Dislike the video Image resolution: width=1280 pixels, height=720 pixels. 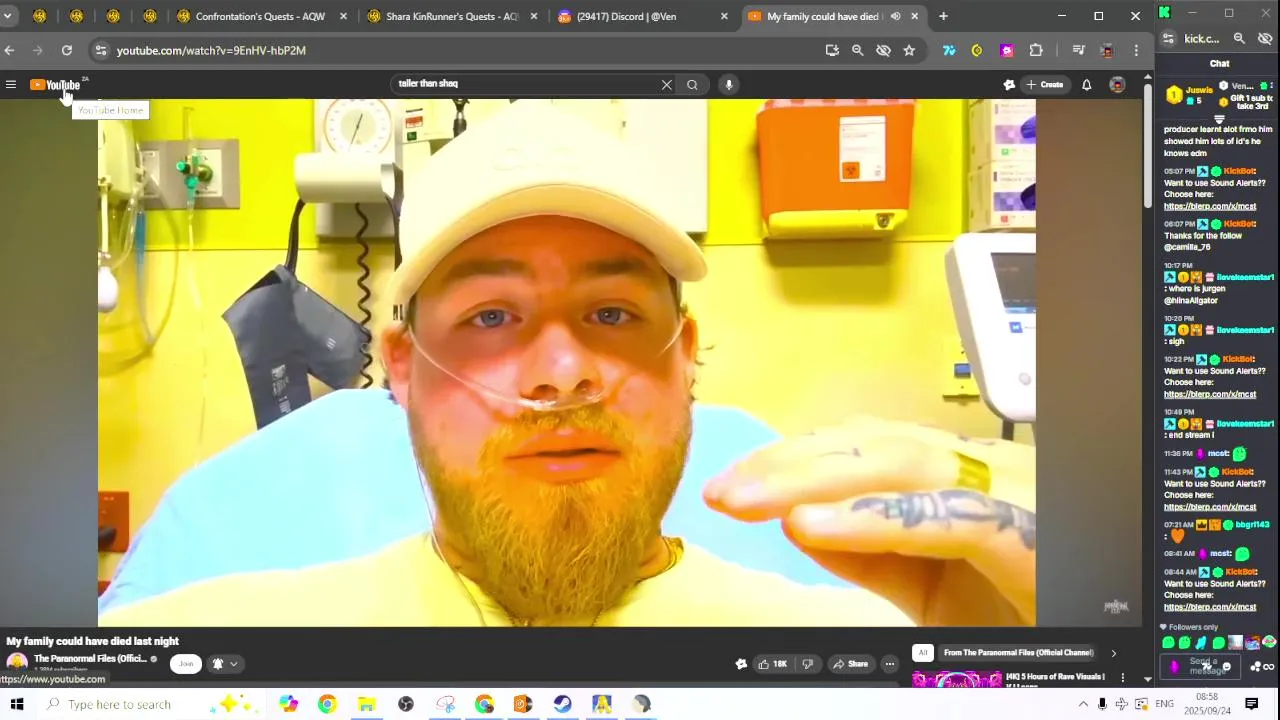point(808,664)
